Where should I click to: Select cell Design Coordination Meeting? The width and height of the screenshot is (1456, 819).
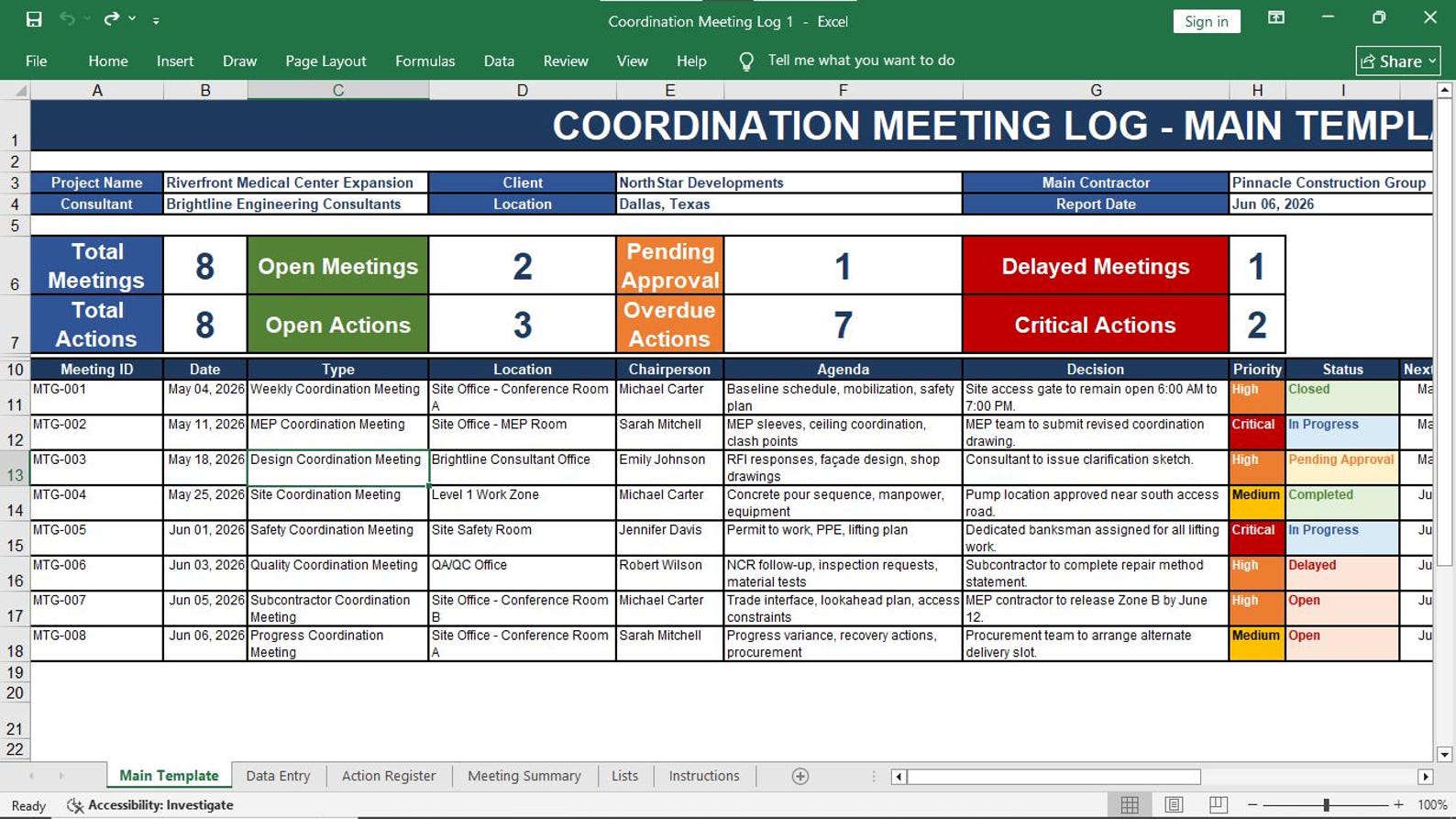(x=337, y=468)
